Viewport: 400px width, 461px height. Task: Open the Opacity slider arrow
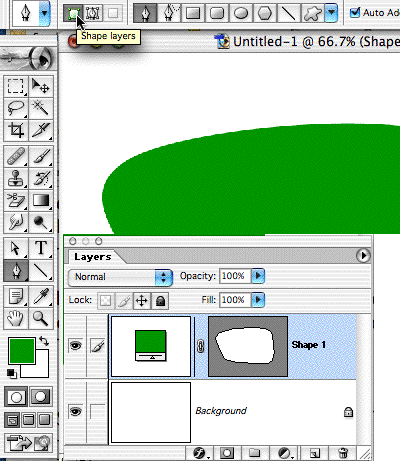point(258,276)
